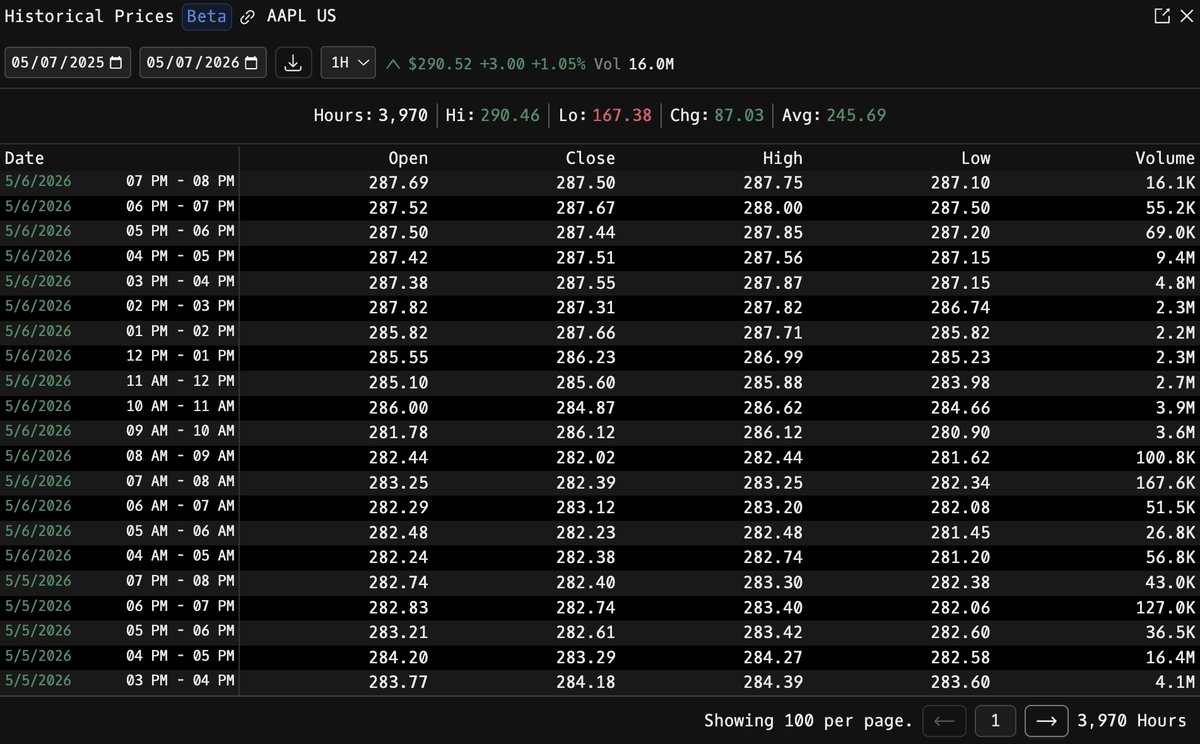Go to next page of results
The height and width of the screenshot is (744, 1200).
click(x=1047, y=720)
